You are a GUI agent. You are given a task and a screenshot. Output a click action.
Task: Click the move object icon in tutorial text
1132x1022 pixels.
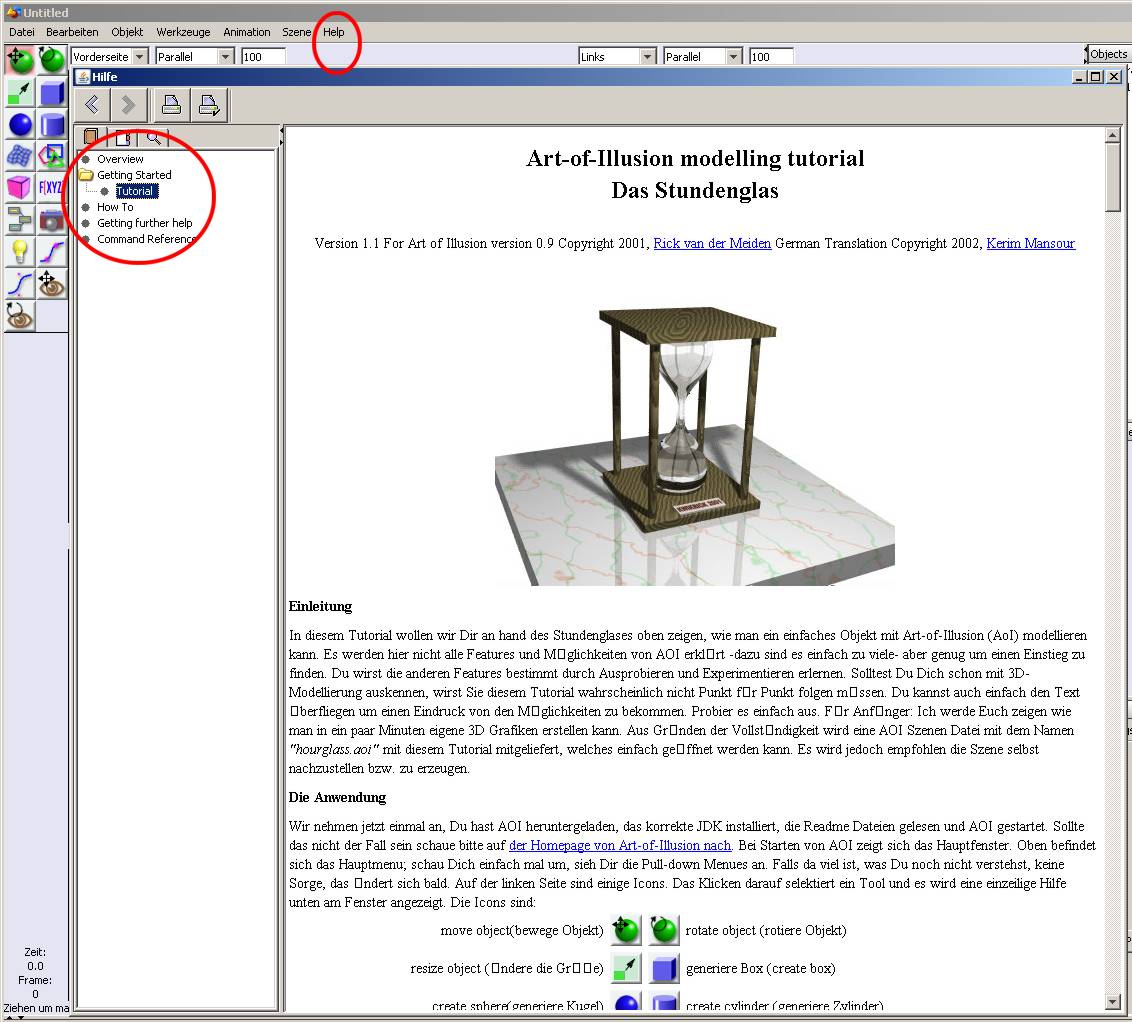626,930
